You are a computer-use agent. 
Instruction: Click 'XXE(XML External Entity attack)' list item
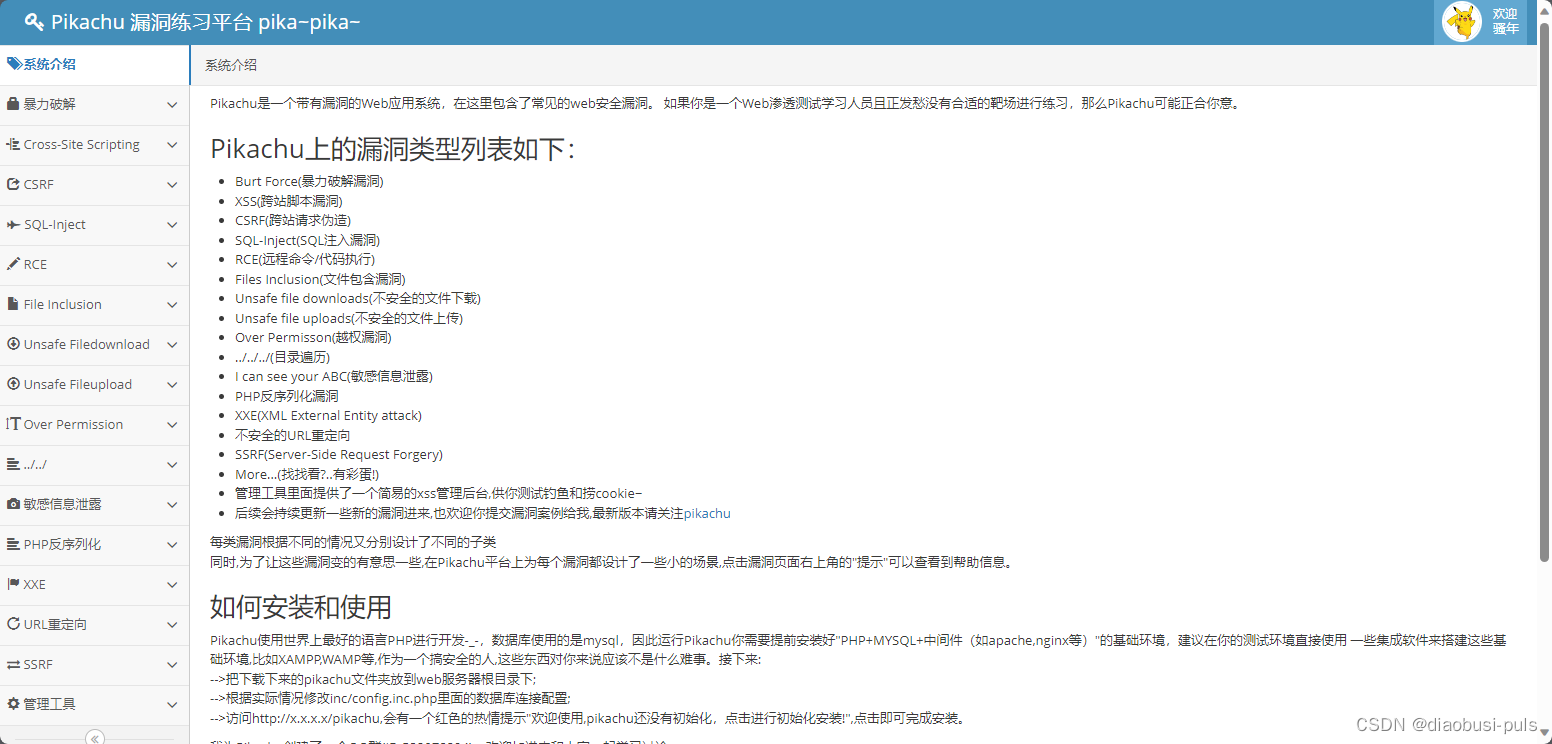328,416
